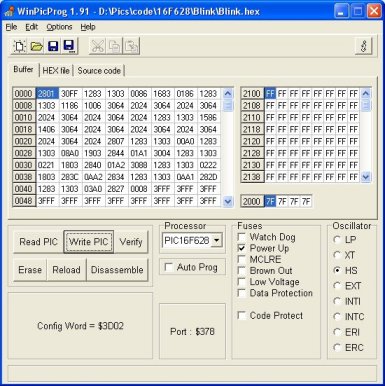Click the 0048 address row header
The width and height of the screenshot is (385, 386).
click(x=24, y=201)
